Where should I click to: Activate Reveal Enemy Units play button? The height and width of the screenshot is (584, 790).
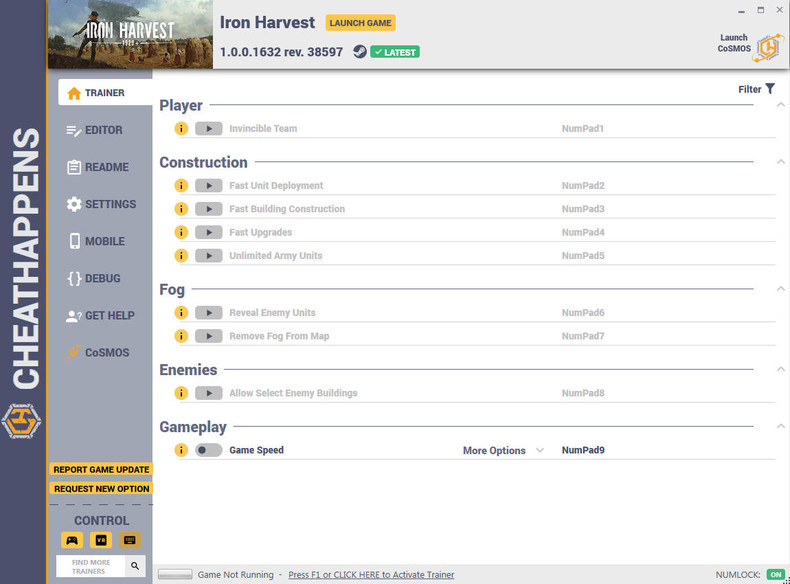pyautogui.click(x=209, y=312)
